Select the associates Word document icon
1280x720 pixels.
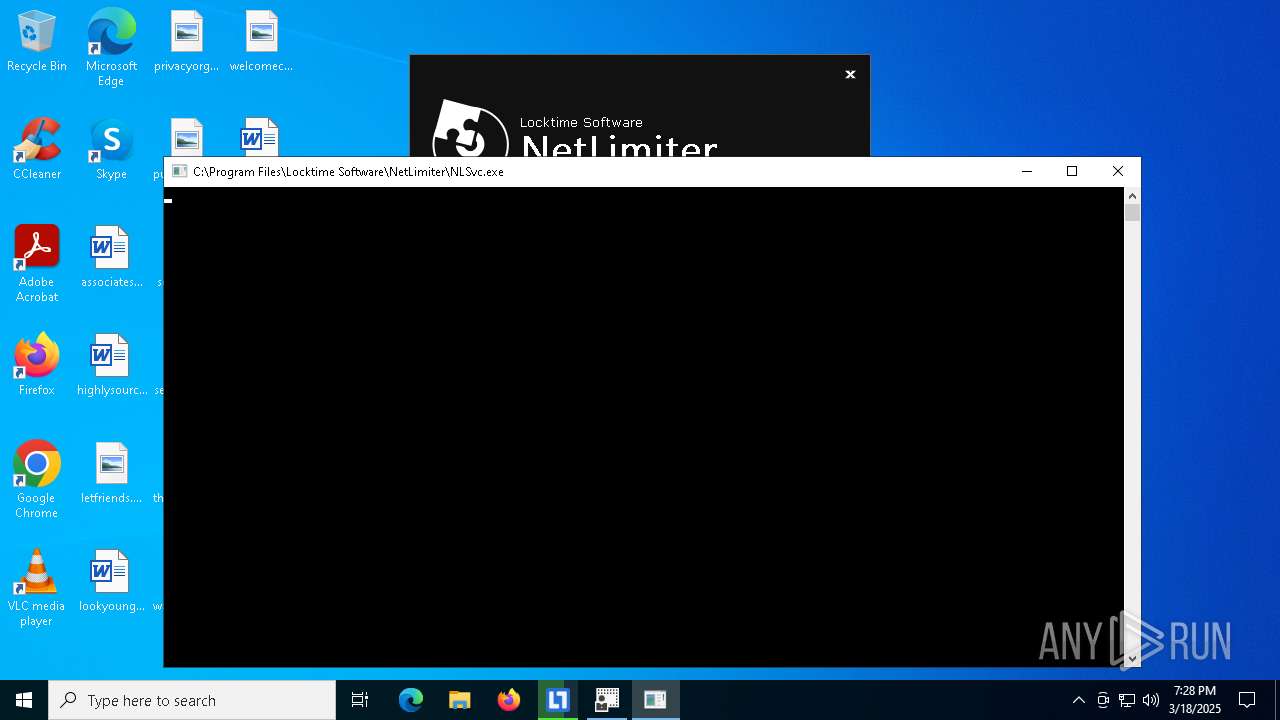pos(111,258)
